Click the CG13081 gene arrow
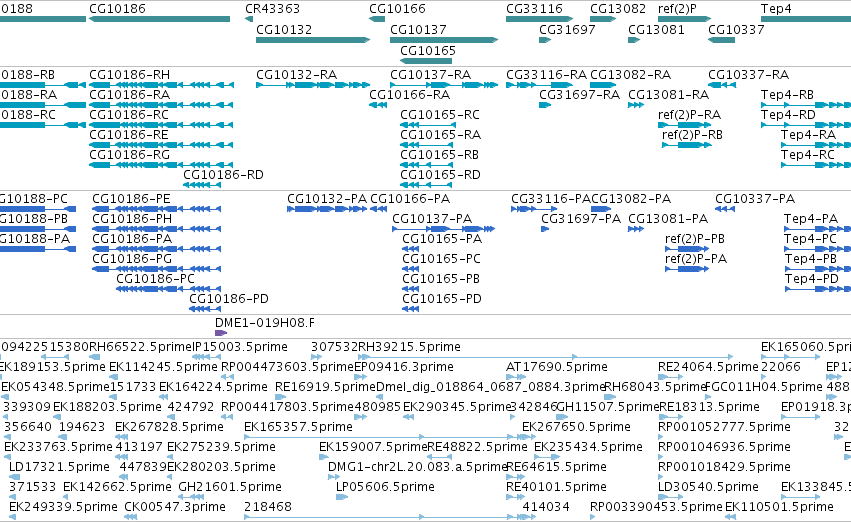The height and width of the screenshot is (522, 851). (x=634, y=40)
